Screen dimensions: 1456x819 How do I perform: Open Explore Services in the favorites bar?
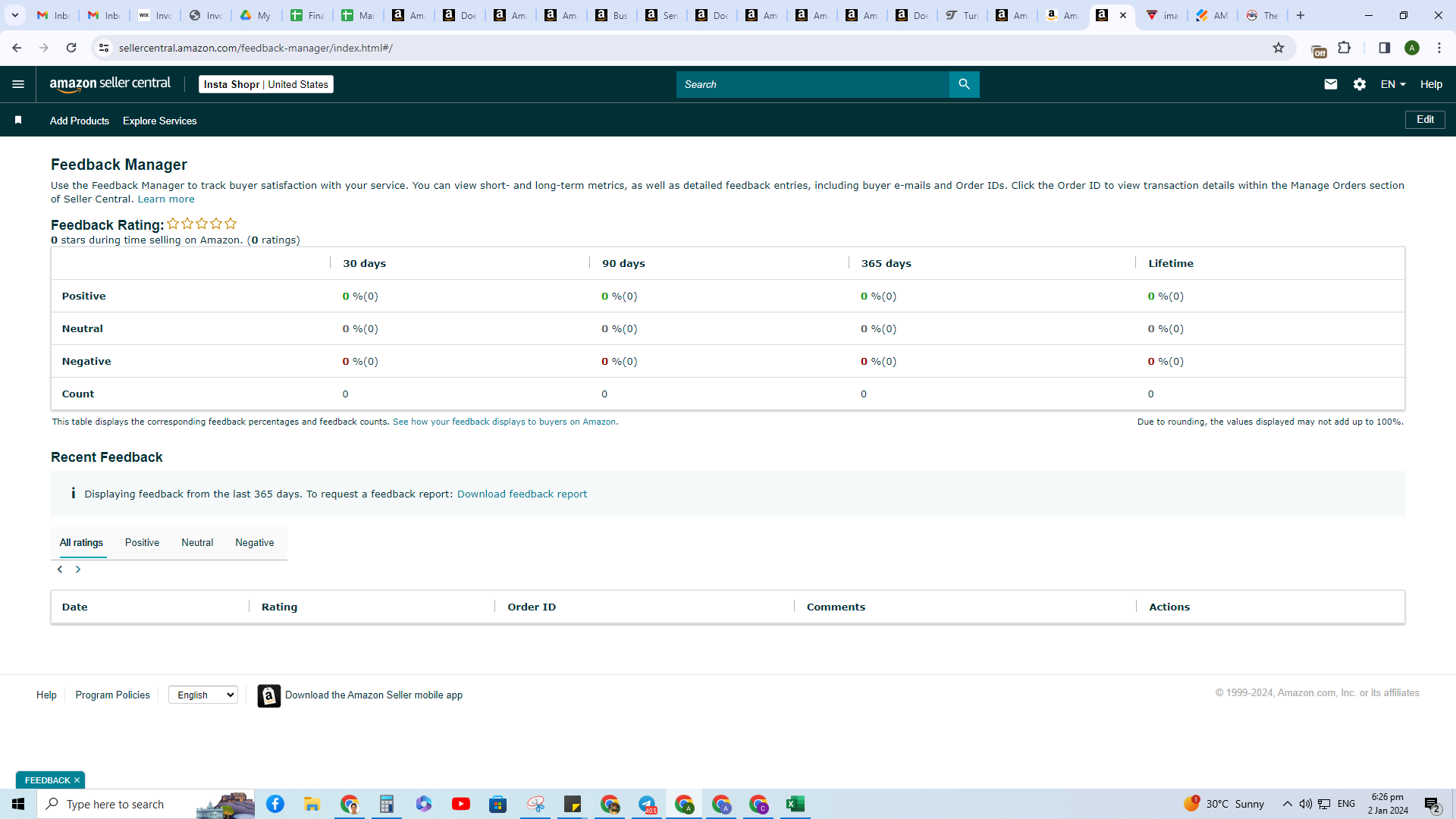(160, 121)
